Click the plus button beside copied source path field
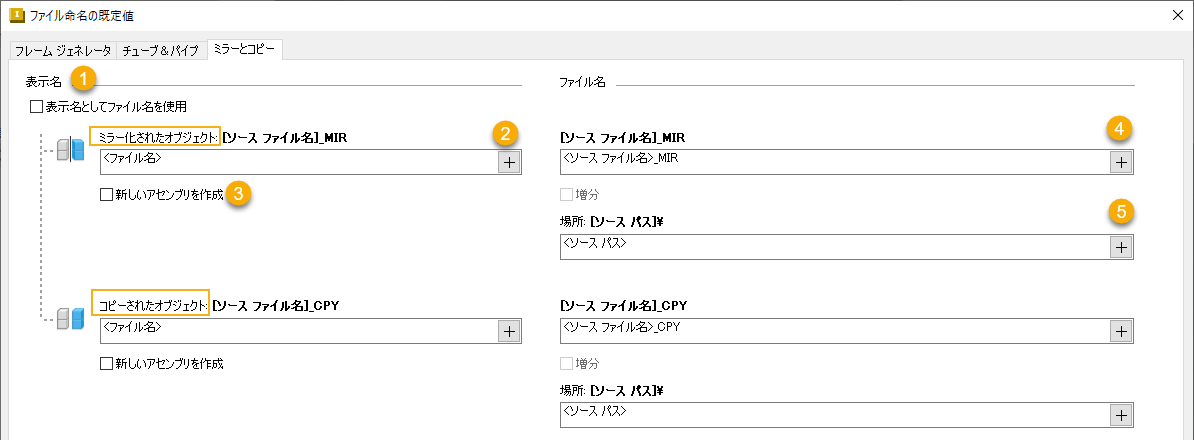 pos(1121,415)
